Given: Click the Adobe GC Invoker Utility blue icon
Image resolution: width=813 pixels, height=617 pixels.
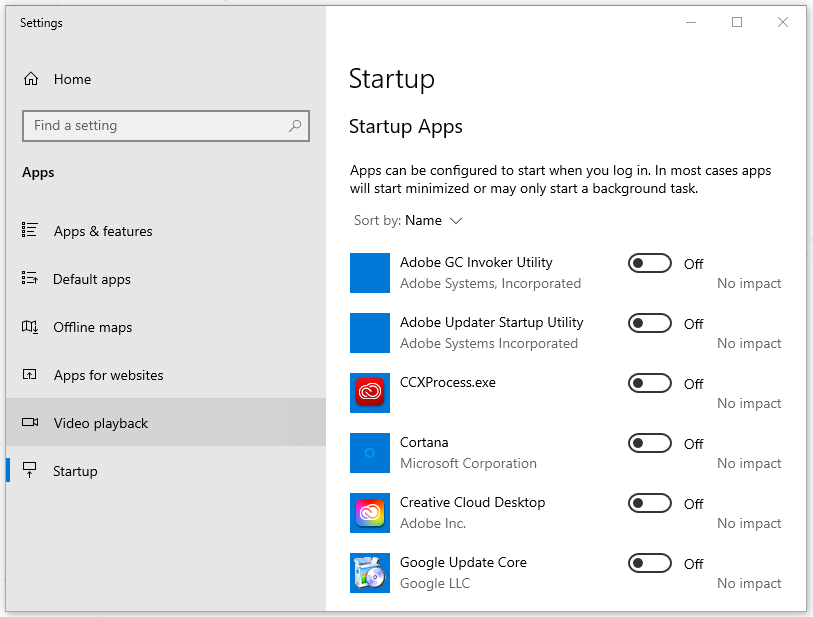Looking at the screenshot, I should [x=370, y=273].
